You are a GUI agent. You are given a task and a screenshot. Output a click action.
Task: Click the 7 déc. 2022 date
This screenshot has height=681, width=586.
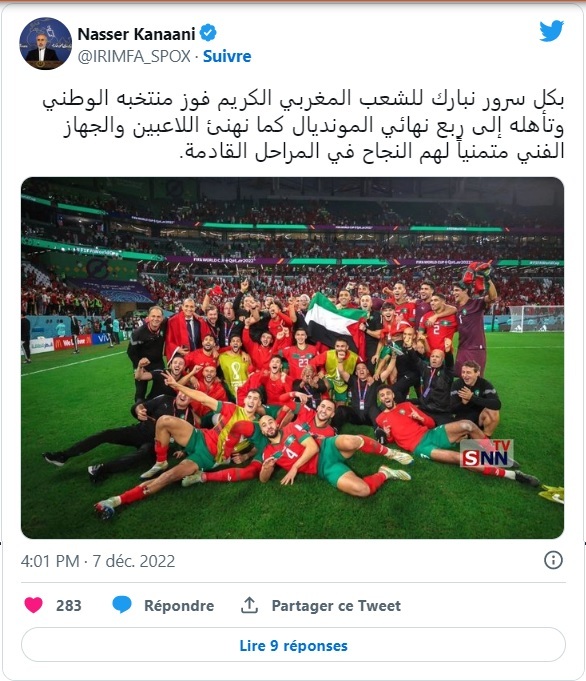(134, 561)
